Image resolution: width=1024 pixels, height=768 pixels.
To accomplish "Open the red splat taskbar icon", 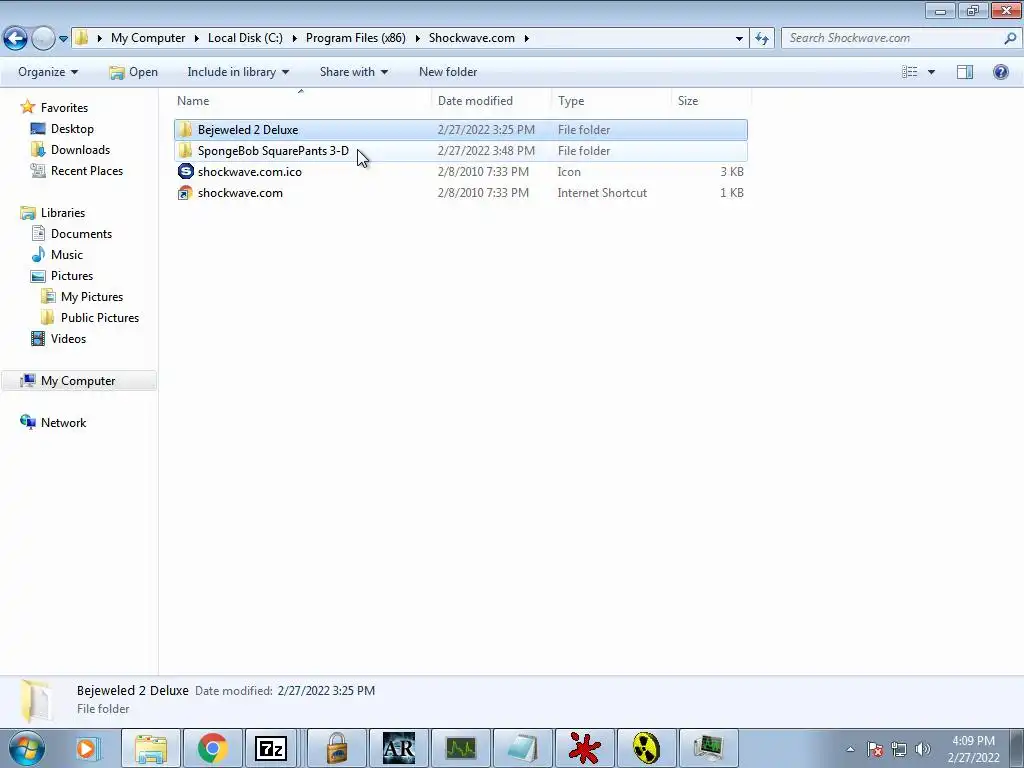I will pos(584,748).
